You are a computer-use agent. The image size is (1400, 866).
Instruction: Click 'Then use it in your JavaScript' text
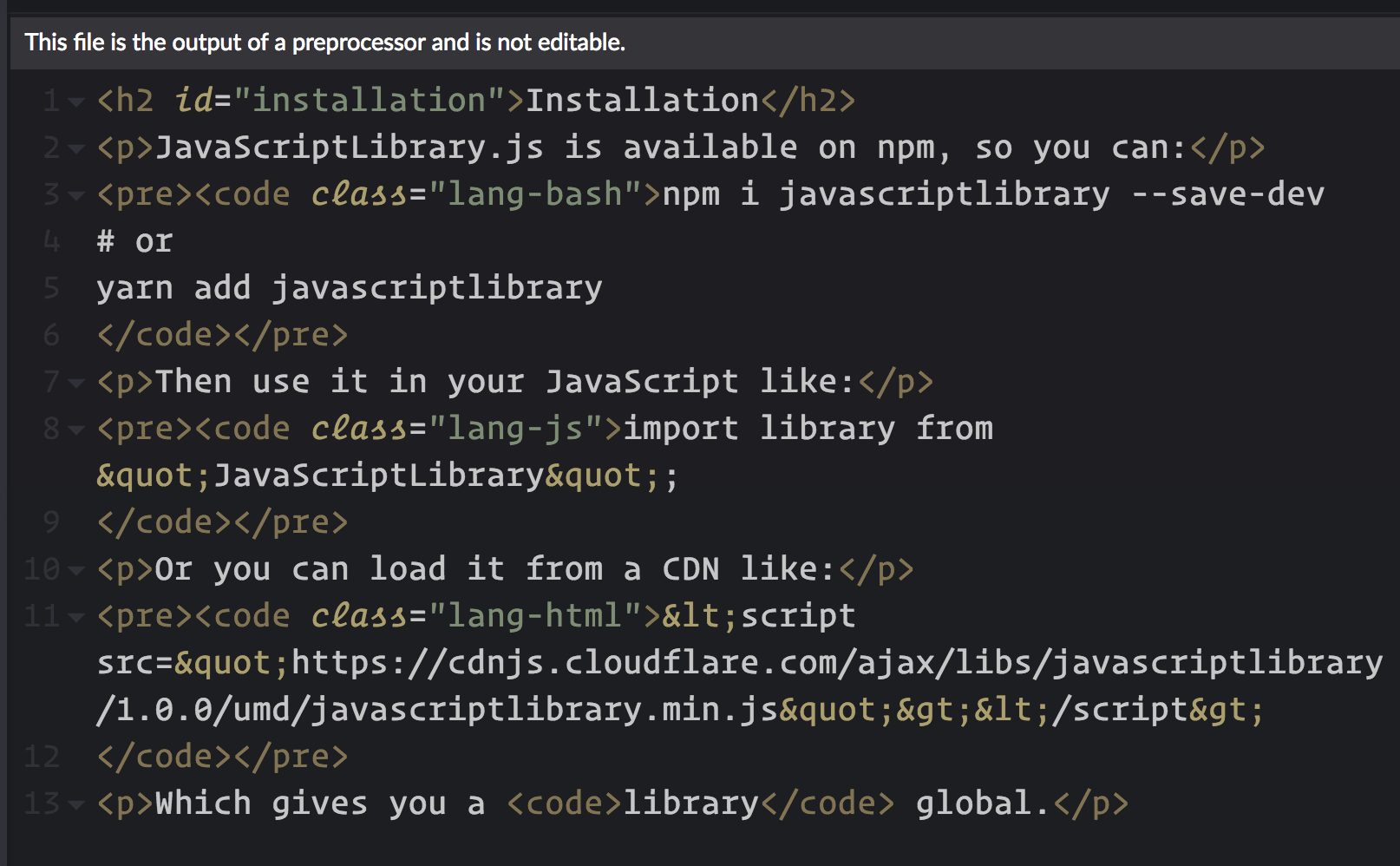pos(447,382)
